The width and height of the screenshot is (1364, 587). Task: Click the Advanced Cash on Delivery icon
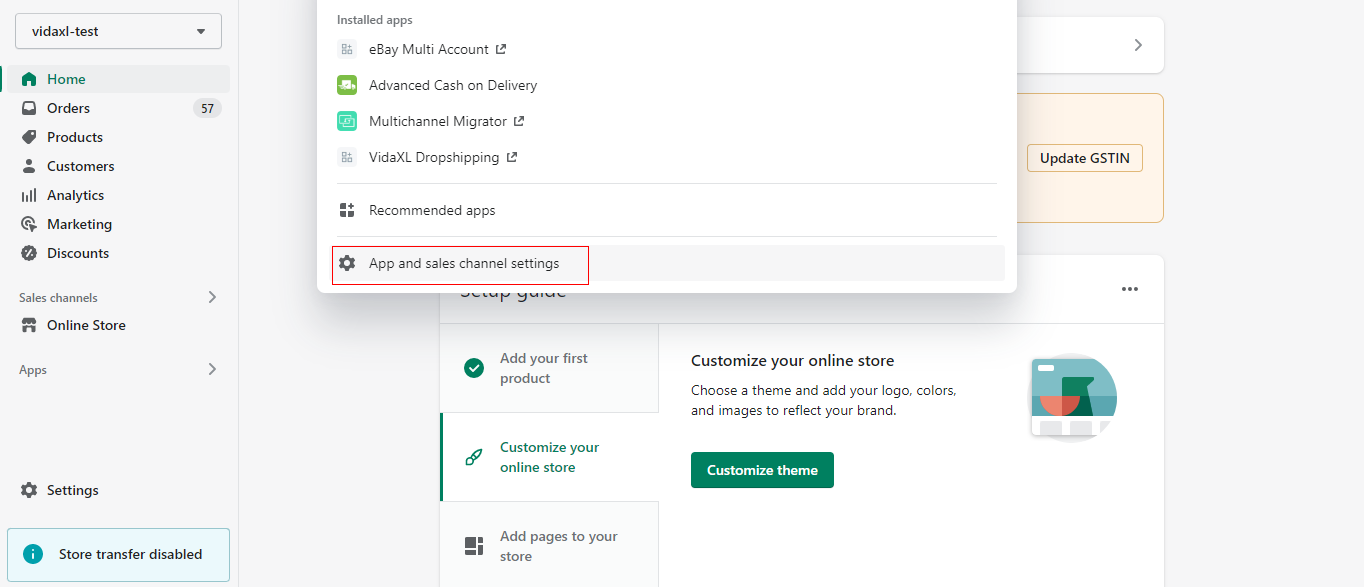pos(347,85)
